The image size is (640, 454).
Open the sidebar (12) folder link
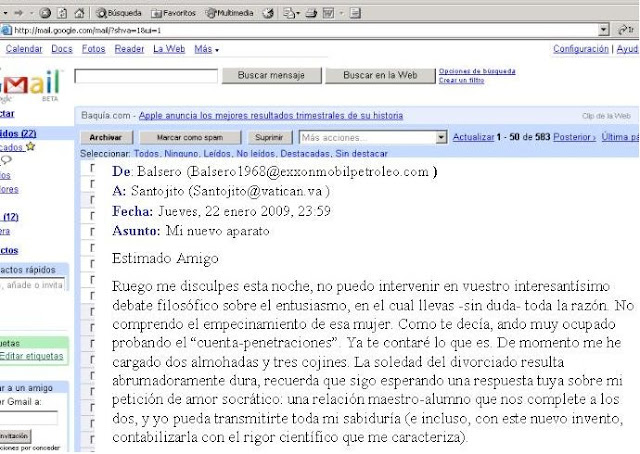coord(11,217)
